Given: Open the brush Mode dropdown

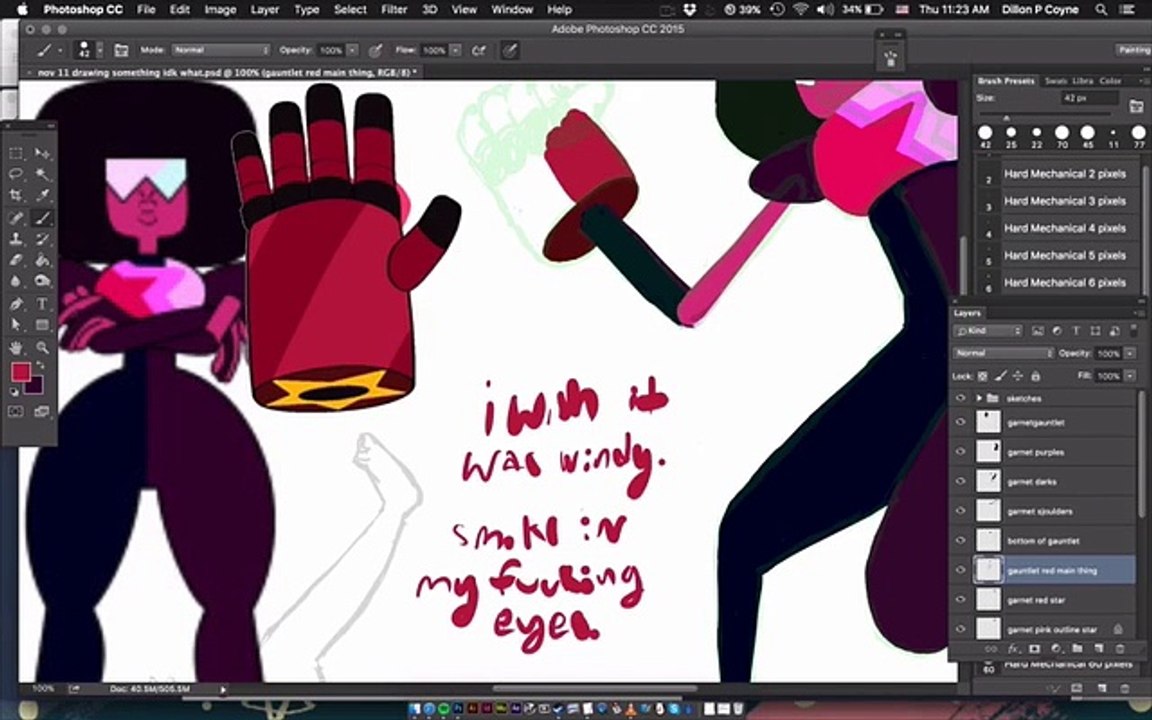Looking at the screenshot, I should (x=221, y=50).
